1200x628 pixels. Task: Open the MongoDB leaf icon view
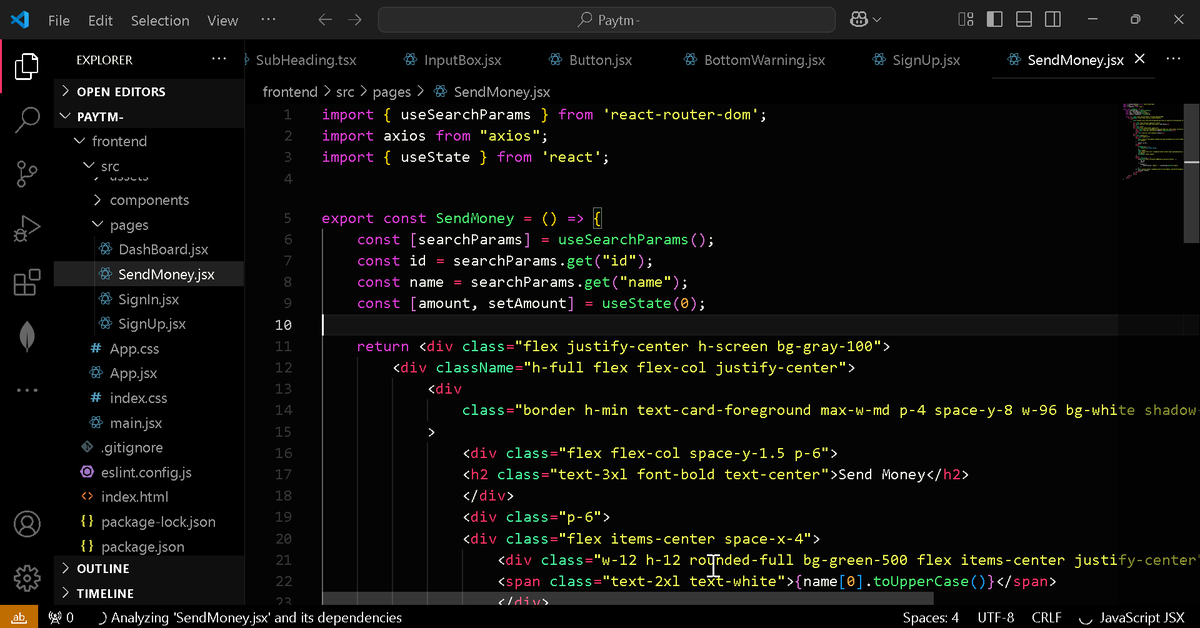click(x=27, y=336)
